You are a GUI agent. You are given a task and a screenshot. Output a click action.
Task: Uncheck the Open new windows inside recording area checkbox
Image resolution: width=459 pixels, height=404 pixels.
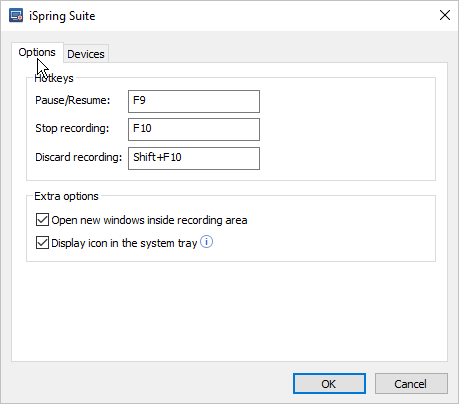(x=42, y=220)
